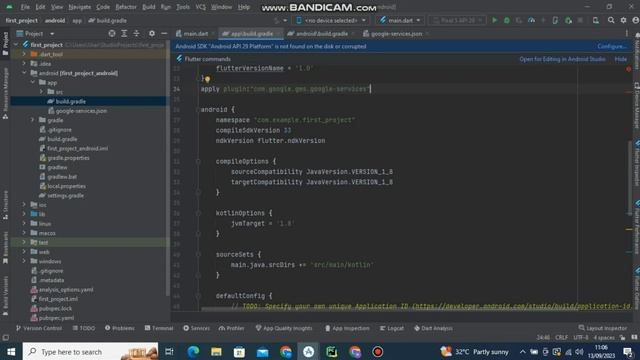Image resolution: width=640 pixels, height=360 pixels.
Task: Open App Quality Insights tool window
Action: pos(284,328)
